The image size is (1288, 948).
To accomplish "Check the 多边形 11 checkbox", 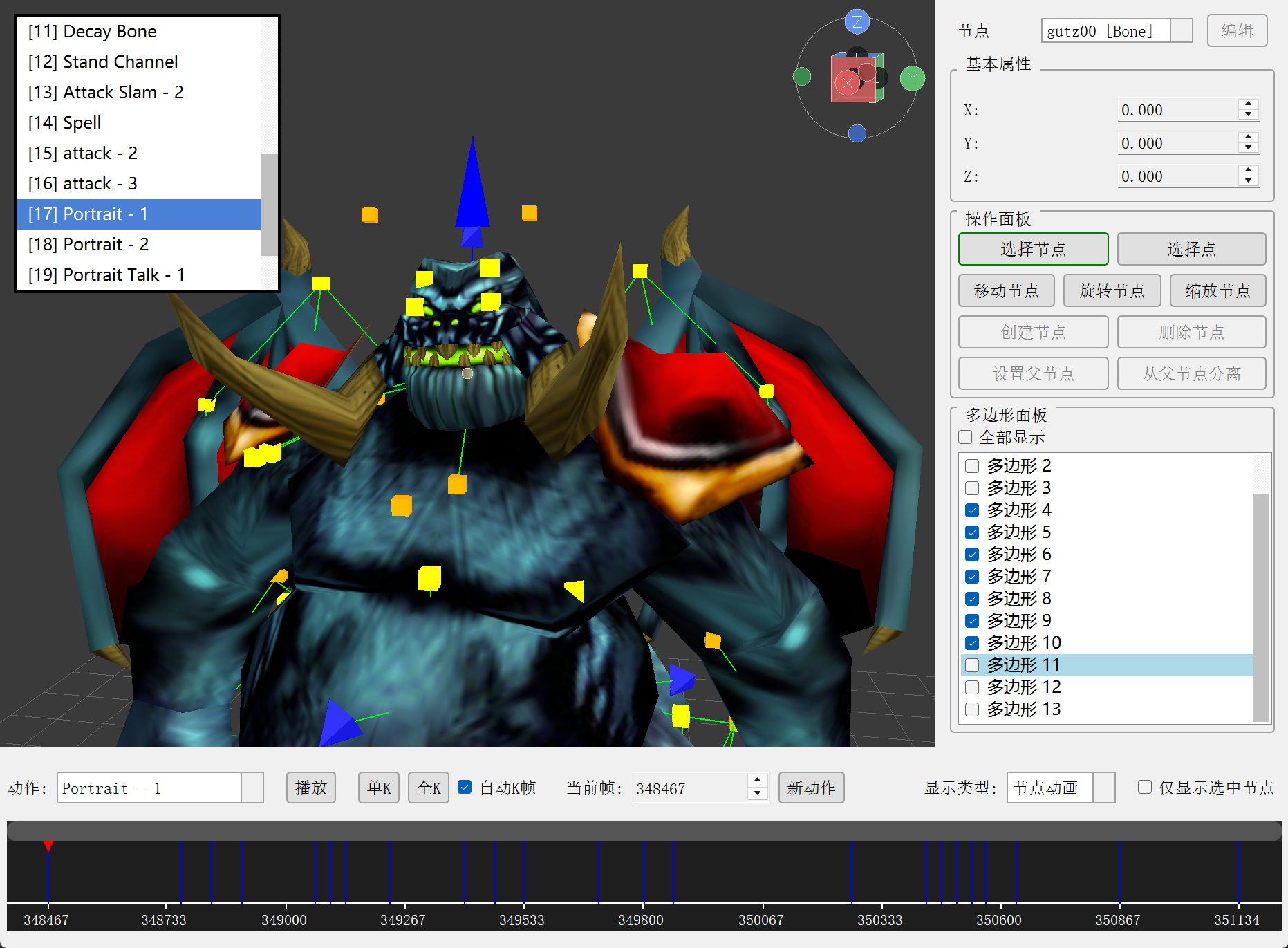I will click(x=972, y=665).
